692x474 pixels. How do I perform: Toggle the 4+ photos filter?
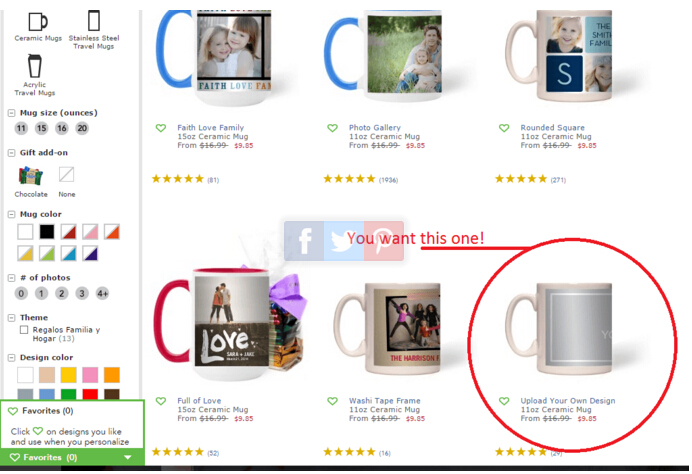click(102, 293)
